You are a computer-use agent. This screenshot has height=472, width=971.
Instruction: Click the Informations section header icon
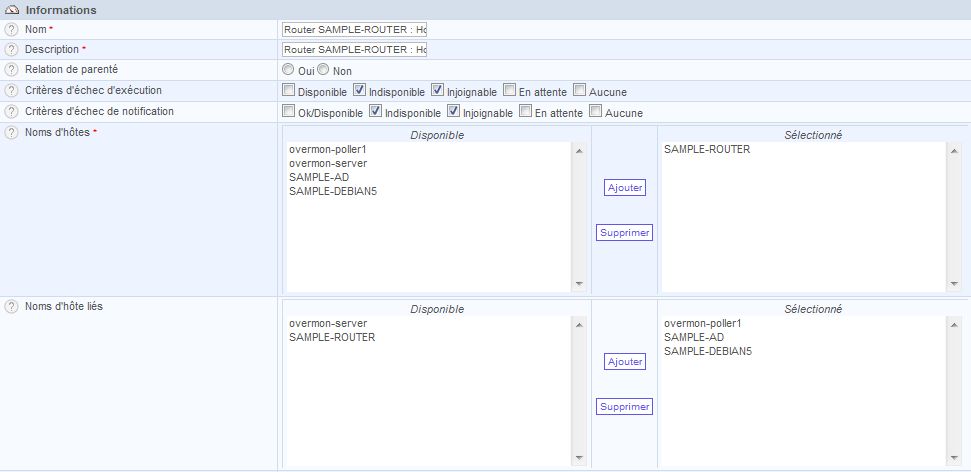12,9
